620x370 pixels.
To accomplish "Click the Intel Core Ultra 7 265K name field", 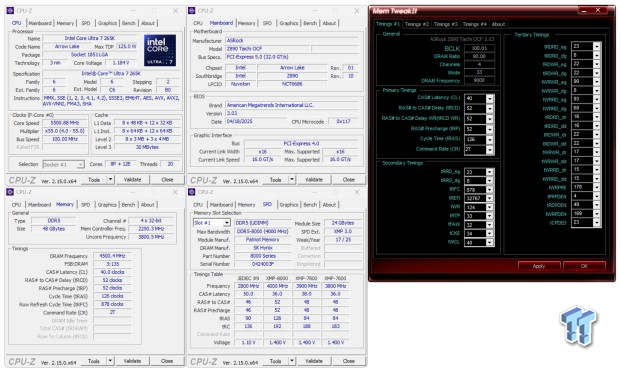I will 90,38.
